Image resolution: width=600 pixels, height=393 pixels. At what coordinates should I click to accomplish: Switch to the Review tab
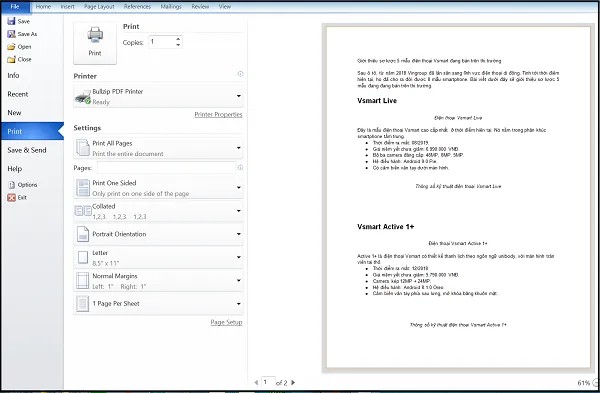200,7
